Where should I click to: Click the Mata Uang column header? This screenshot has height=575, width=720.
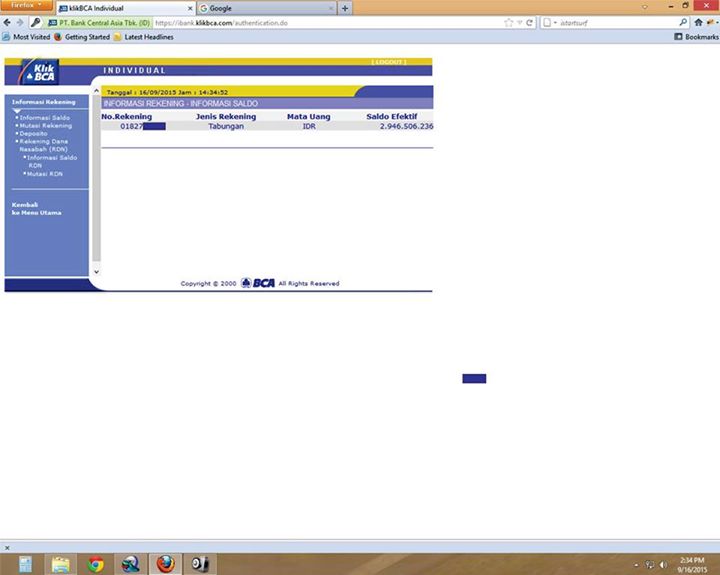(x=309, y=117)
